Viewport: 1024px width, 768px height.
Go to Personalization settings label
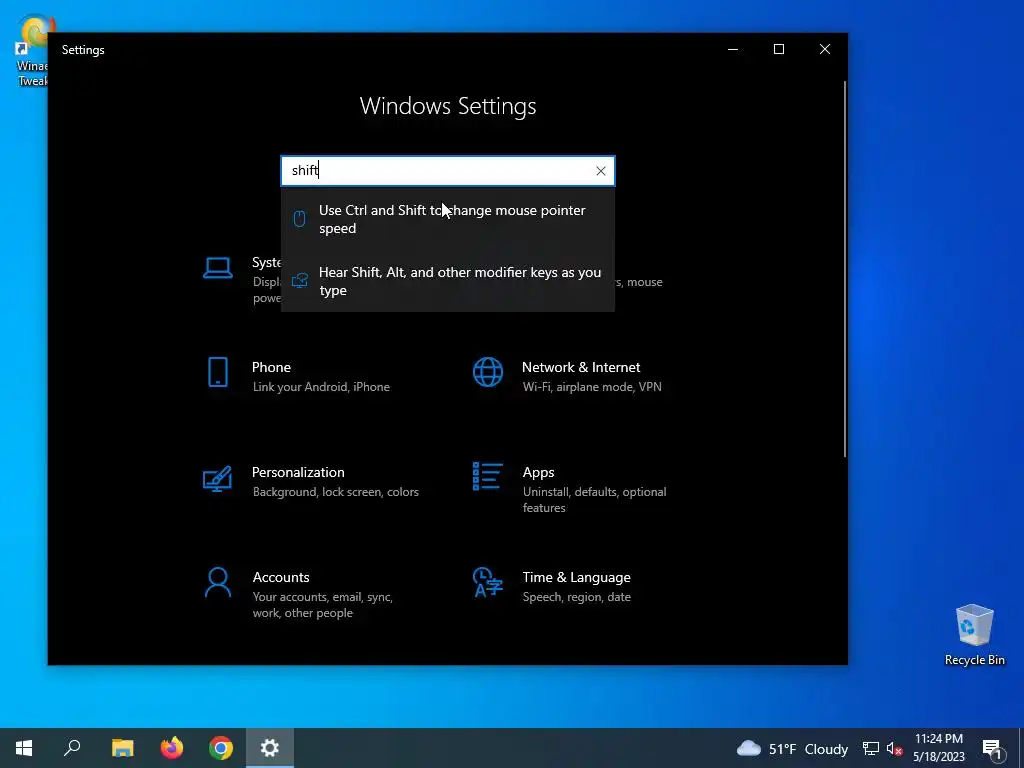[298, 472]
